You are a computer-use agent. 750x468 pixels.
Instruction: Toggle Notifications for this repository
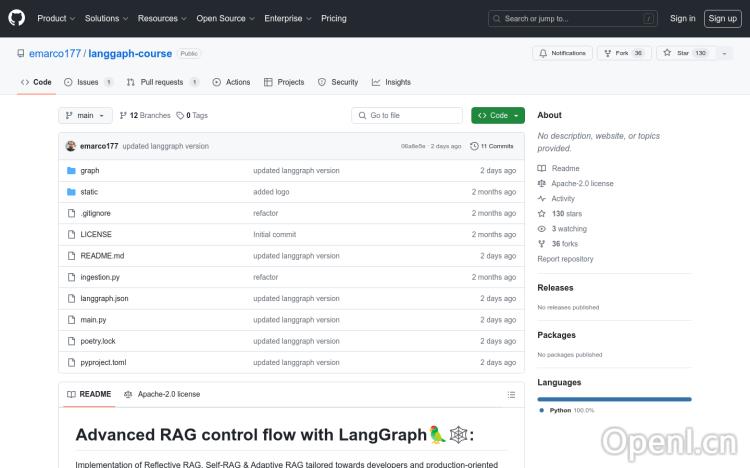click(x=563, y=53)
